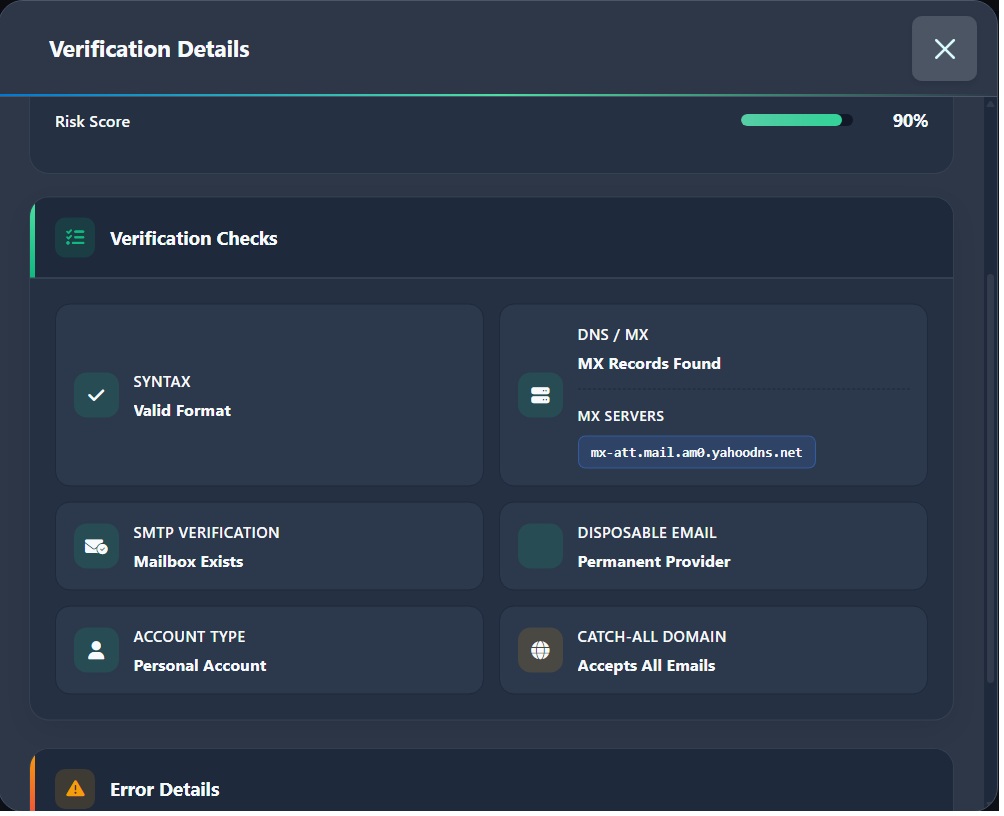Click the Verification Details title
Viewport: 1004px width, 816px height.
tap(150, 49)
